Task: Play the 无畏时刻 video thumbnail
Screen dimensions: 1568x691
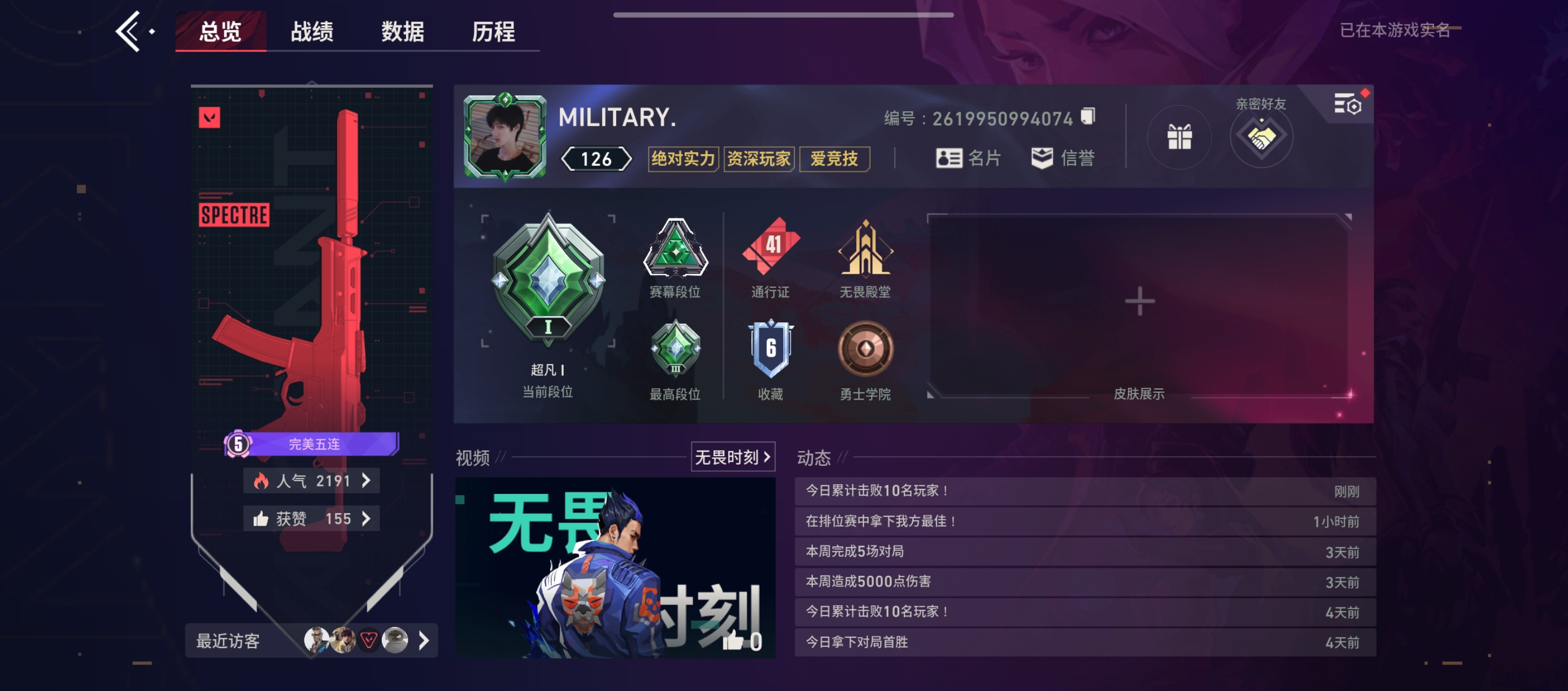Action: 615,567
